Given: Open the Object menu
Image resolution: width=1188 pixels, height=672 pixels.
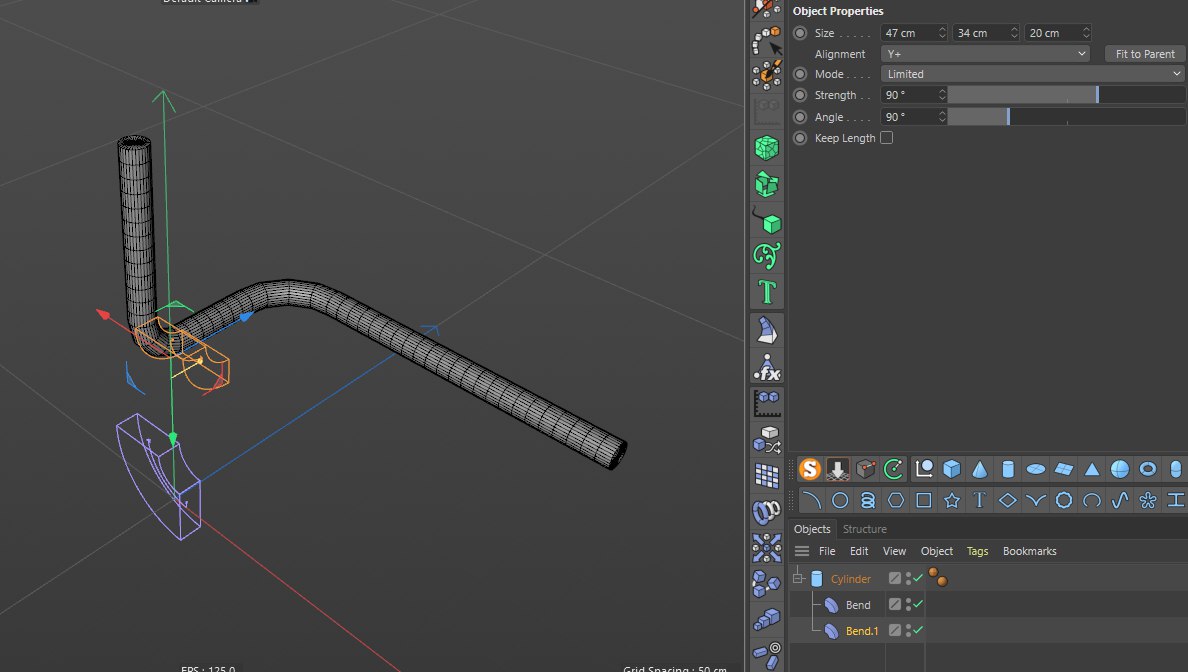Looking at the screenshot, I should pyautogui.click(x=936, y=552).
